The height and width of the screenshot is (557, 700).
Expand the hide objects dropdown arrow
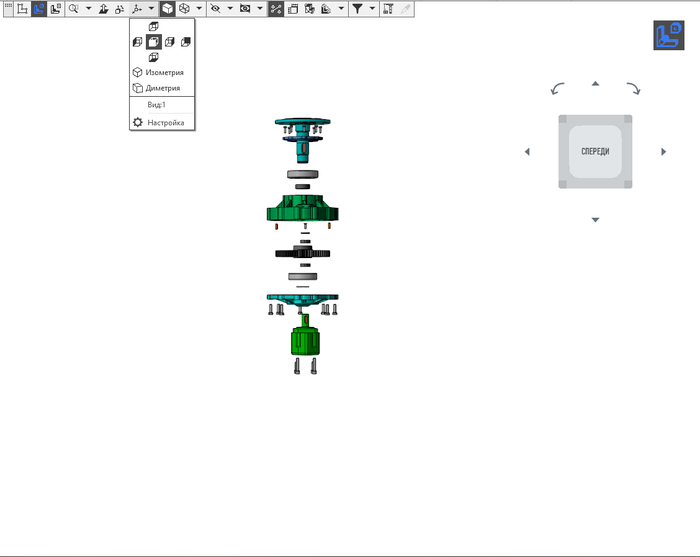[230, 9]
